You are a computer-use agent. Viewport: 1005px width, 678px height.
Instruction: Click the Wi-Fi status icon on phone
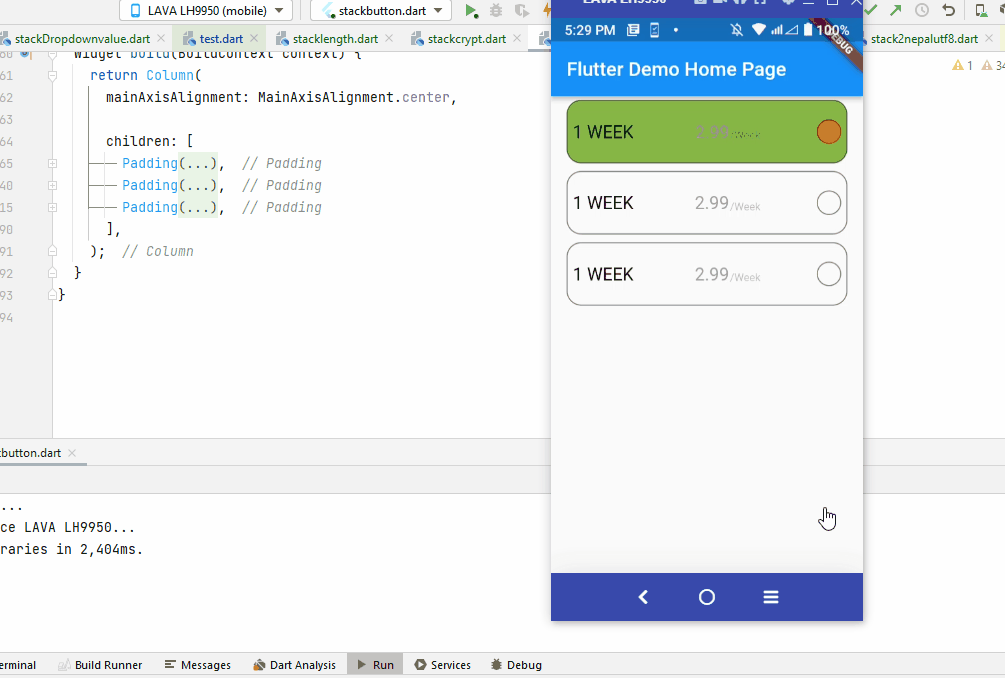[x=759, y=29]
